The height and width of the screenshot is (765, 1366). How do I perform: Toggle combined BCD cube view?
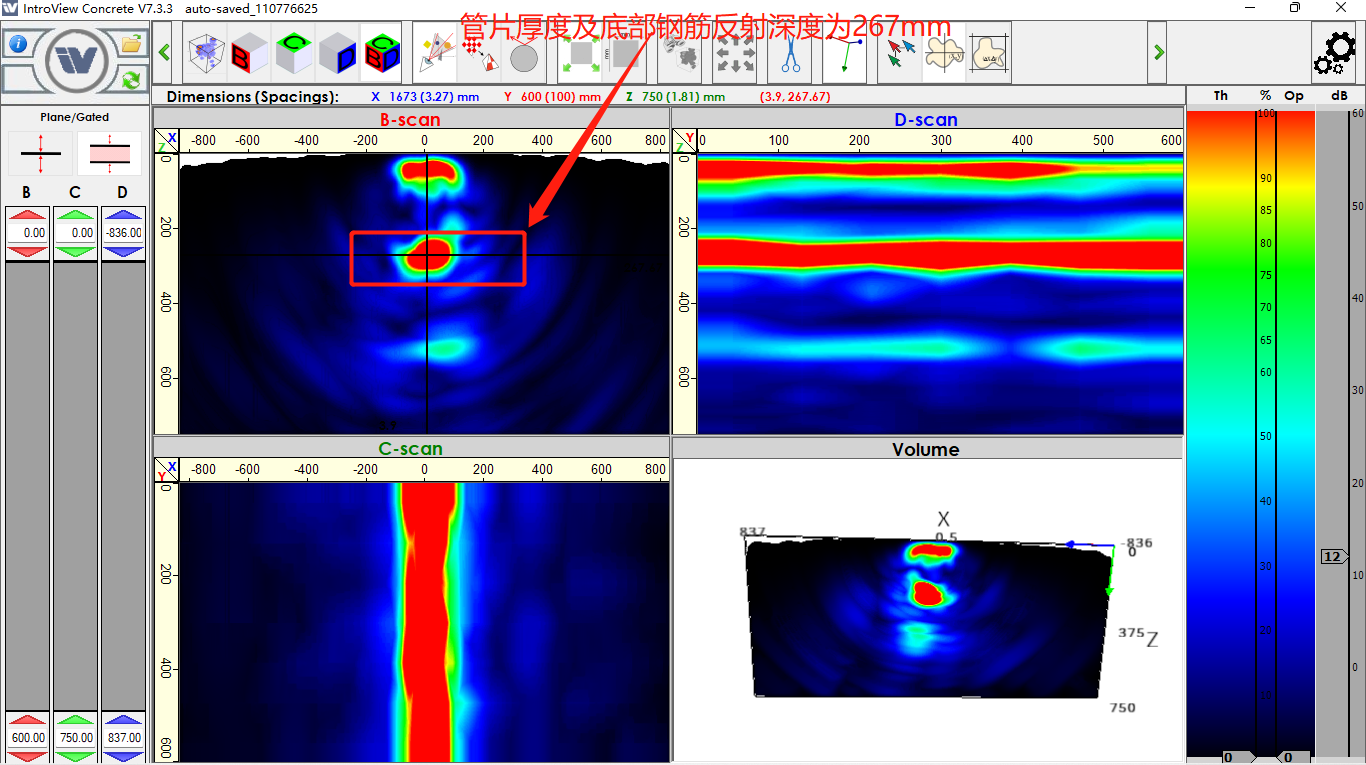[381, 54]
